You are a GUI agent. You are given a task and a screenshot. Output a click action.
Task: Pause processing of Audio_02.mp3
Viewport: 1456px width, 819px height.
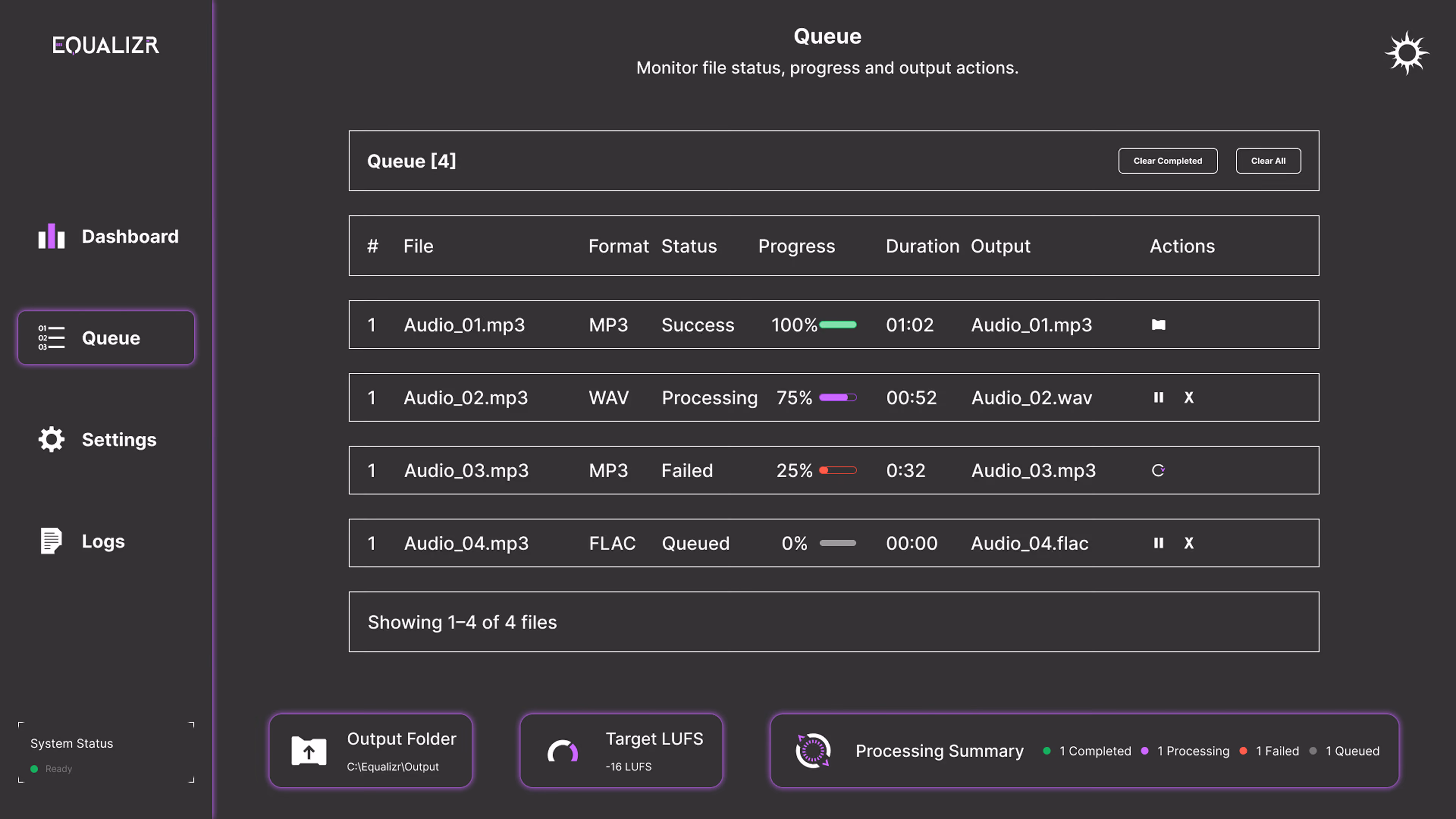pyautogui.click(x=1158, y=397)
